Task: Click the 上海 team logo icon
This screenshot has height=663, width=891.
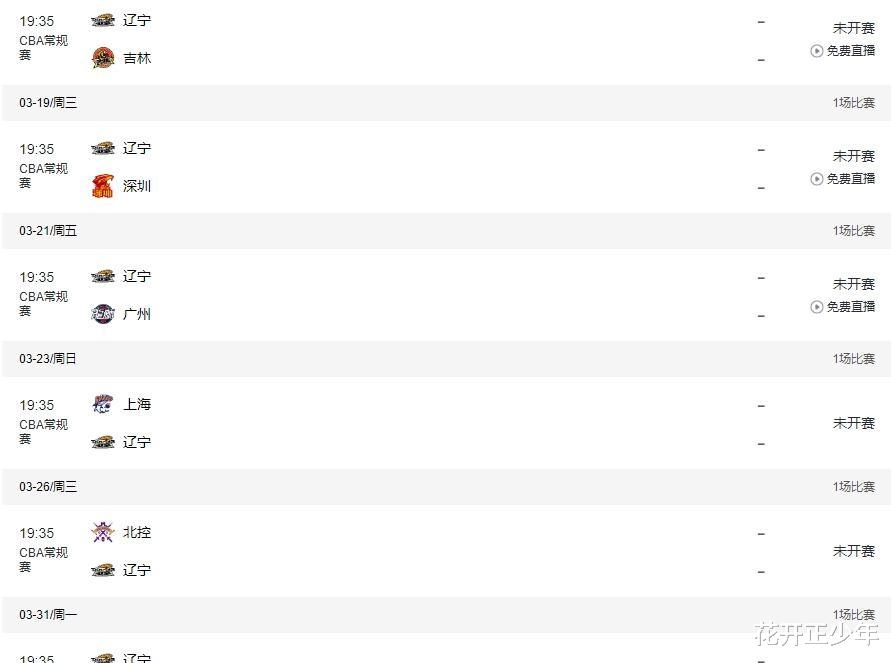Action: pyautogui.click(x=103, y=404)
